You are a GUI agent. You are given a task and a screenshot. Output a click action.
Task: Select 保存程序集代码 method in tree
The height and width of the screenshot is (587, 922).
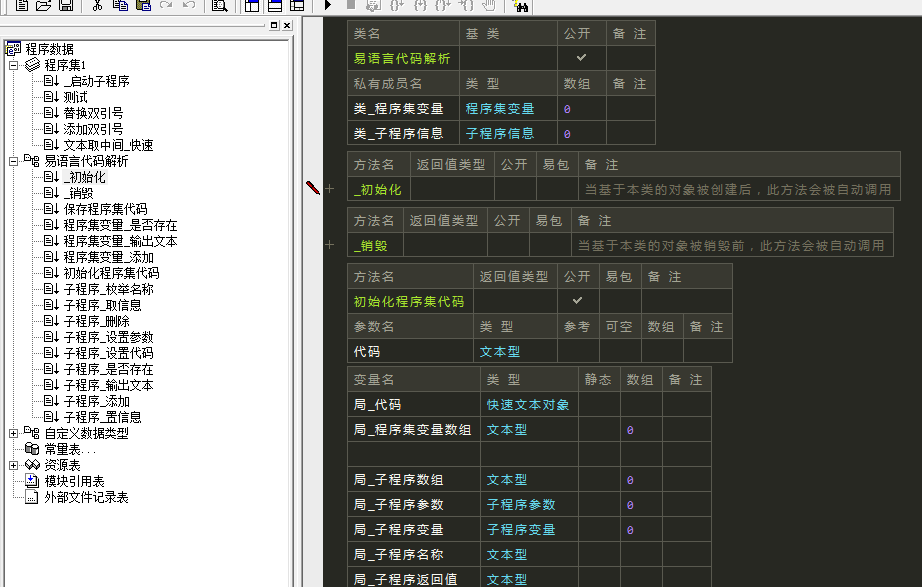tap(105, 209)
